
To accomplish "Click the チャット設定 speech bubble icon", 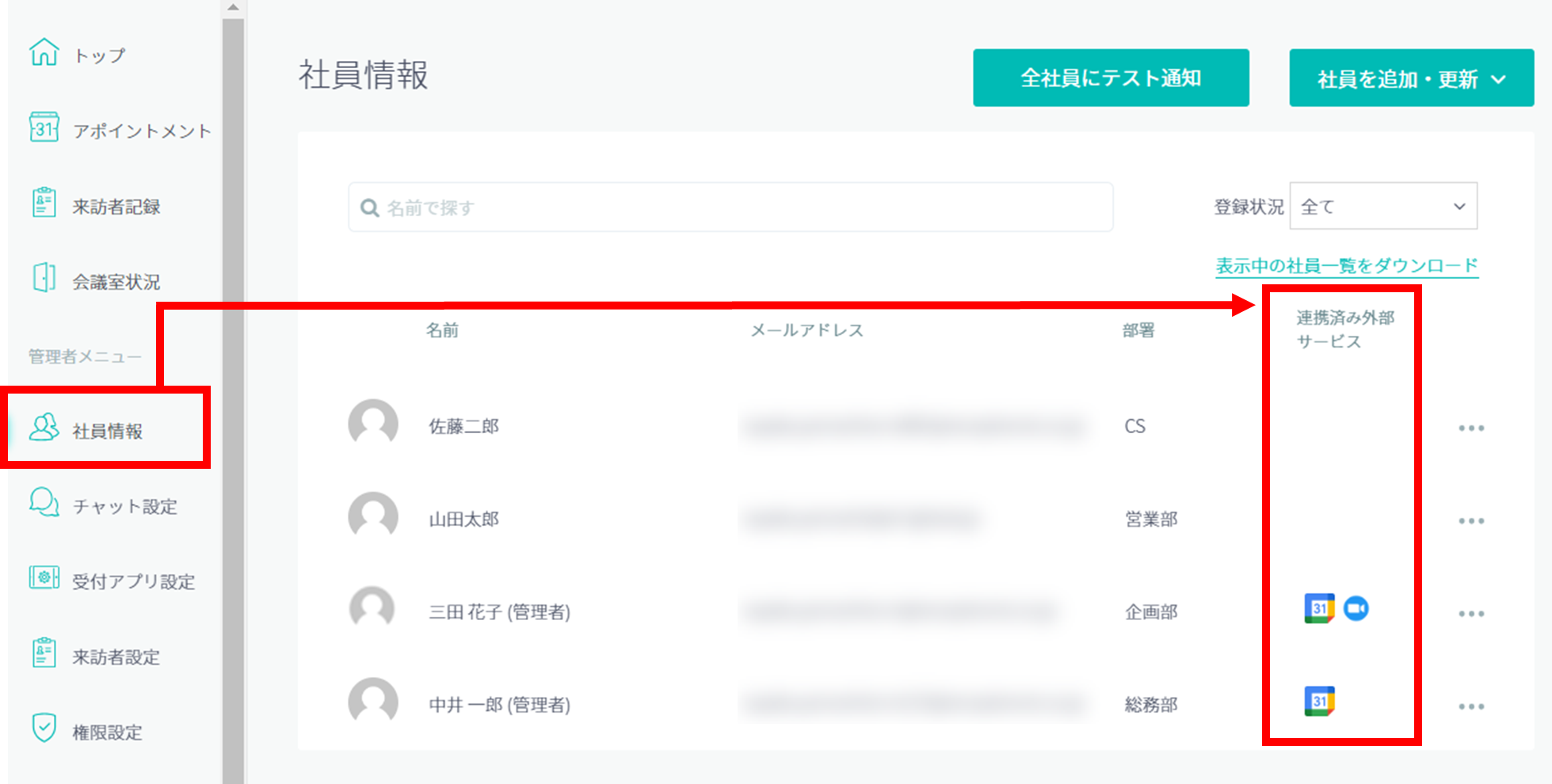I will [44, 503].
